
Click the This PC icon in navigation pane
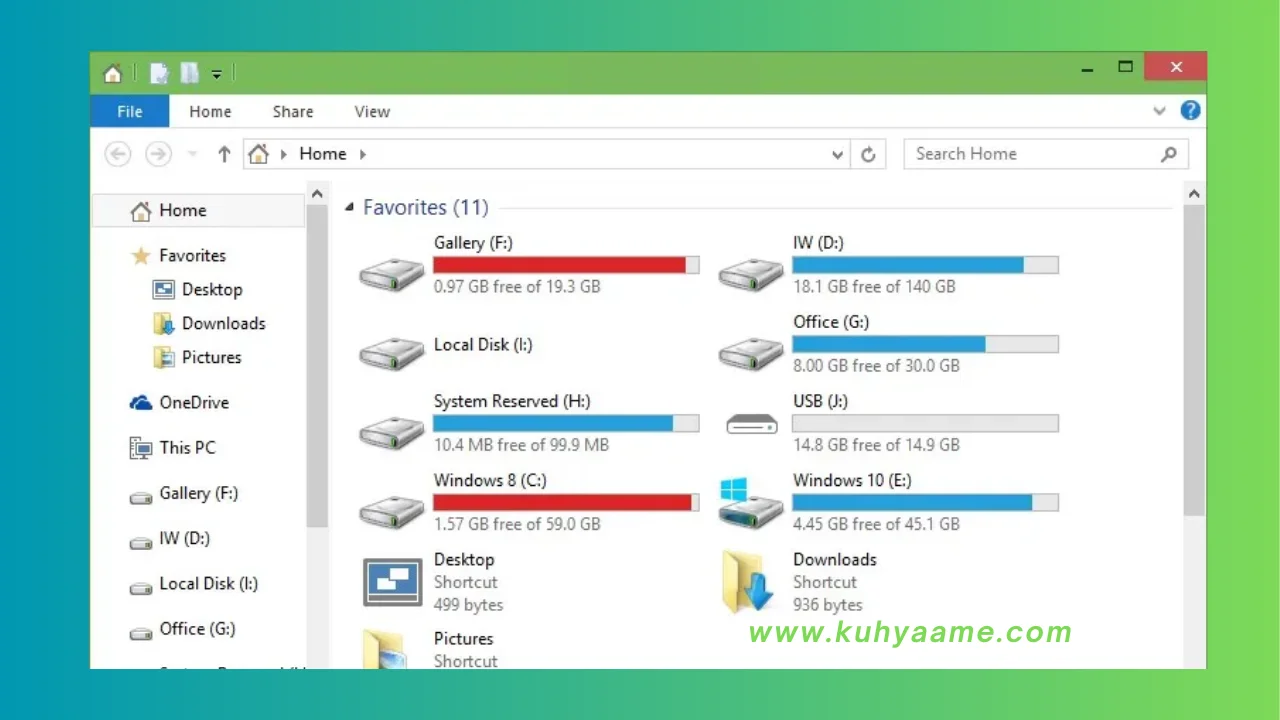pos(141,448)
